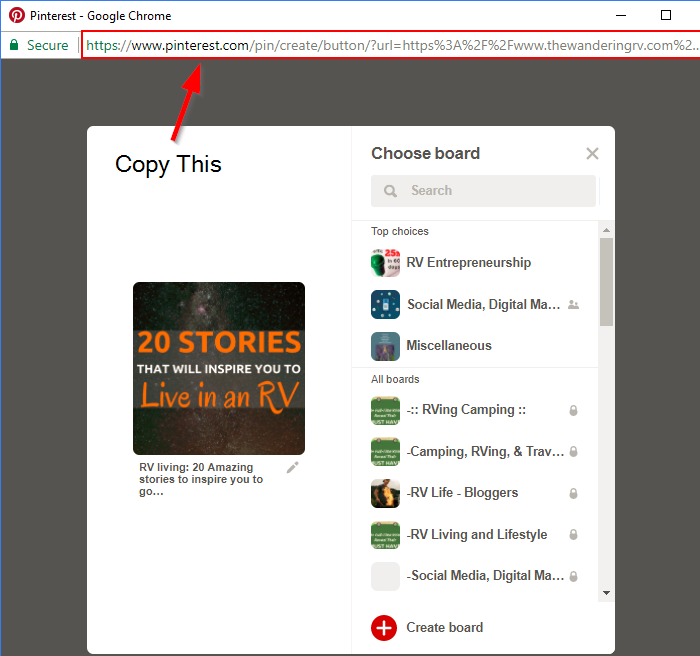The image size is (700, 656).
Task: Select the -:: RVing Camping :: board
Action: 466,410
